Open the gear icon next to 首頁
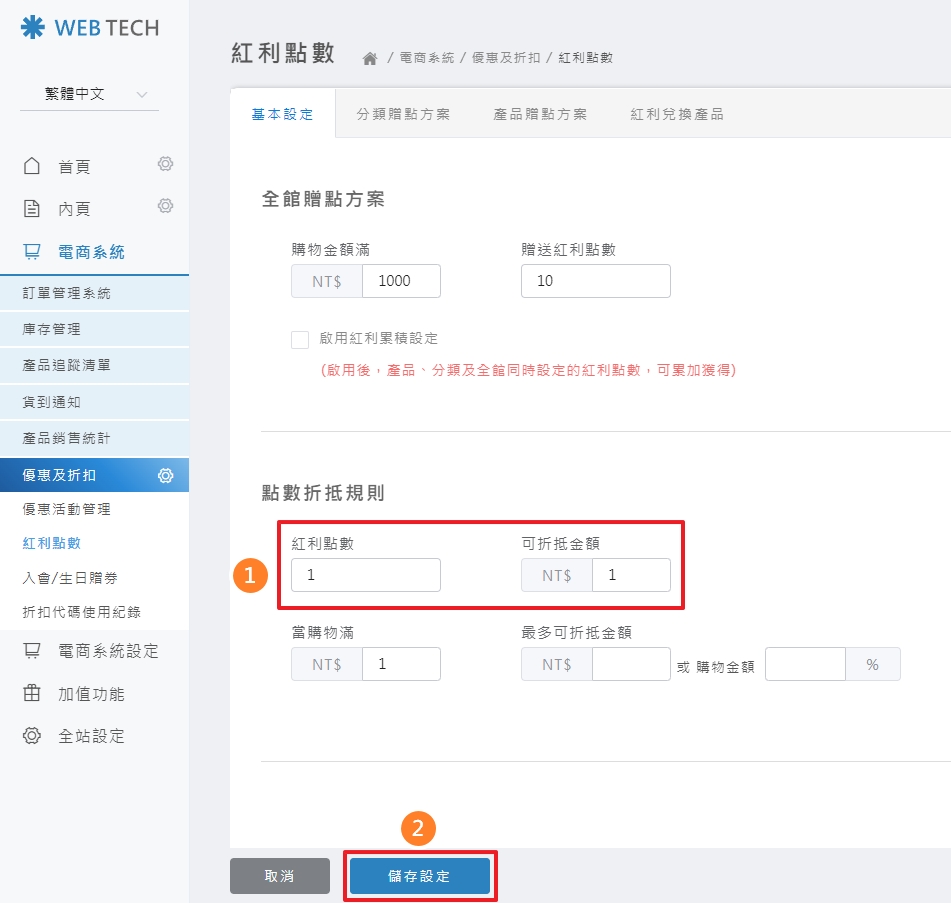Image resolution: width=951 pixels, height=903 pixels. click(165, 165)
